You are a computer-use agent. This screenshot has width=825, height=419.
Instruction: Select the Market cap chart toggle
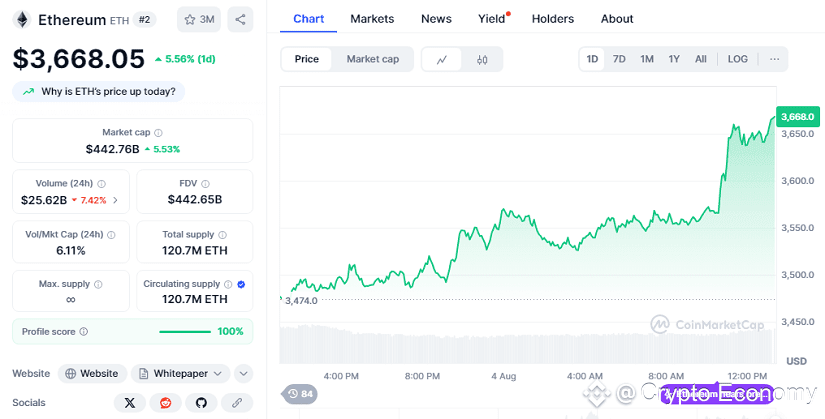[x=373, y=59]
